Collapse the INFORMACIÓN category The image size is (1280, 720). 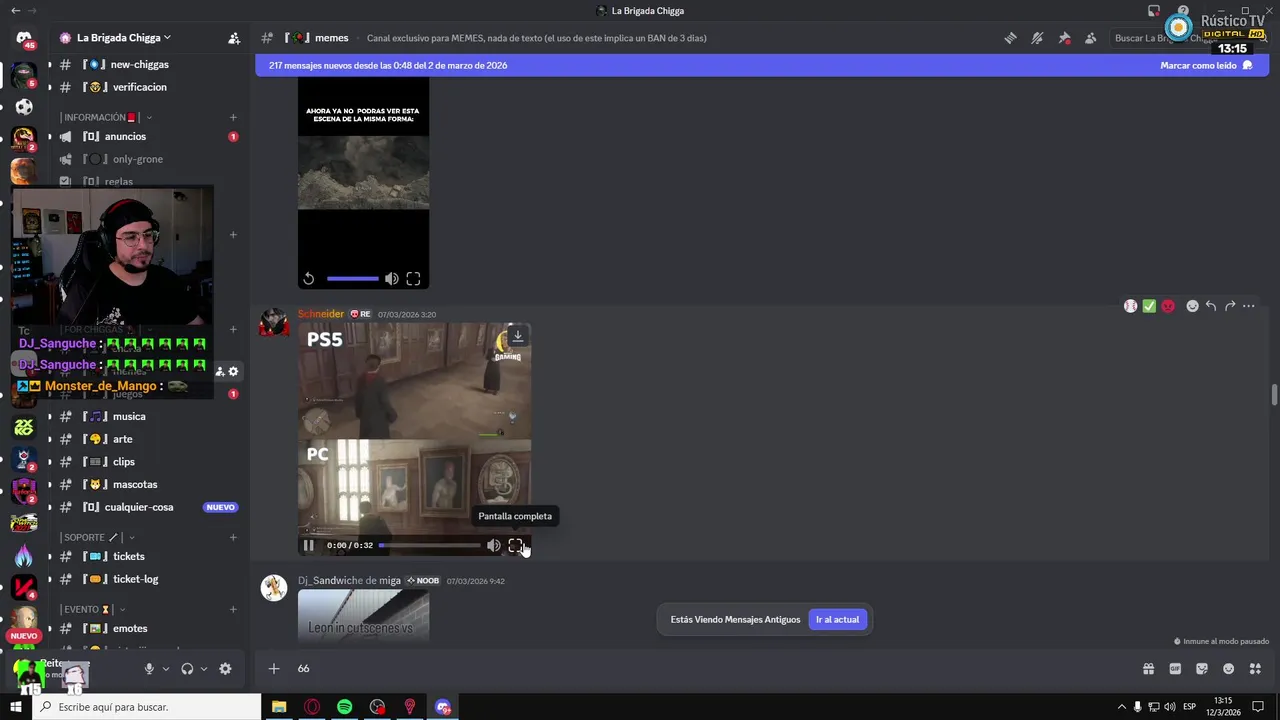pyautogui.click(x=107, y=117)
